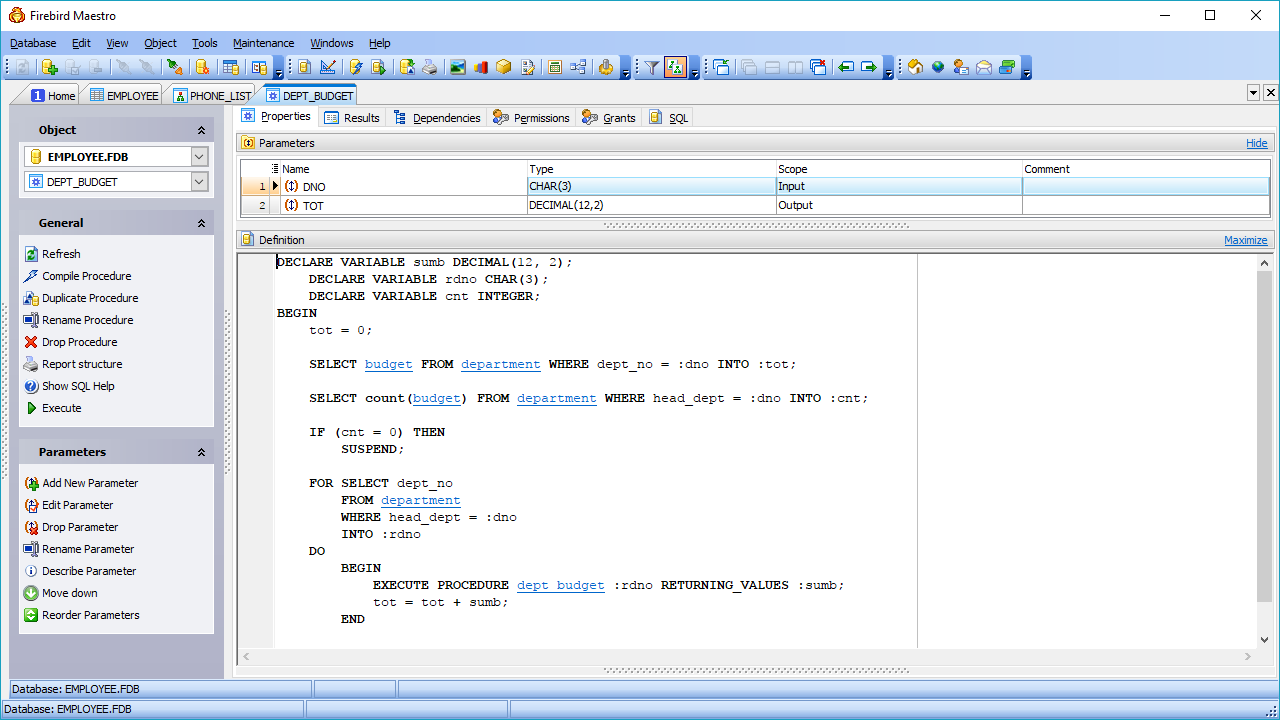Click the green forward arrow icon
Image resolution: width=1280 pixels, height=720 pixels.
pos(868,67)
